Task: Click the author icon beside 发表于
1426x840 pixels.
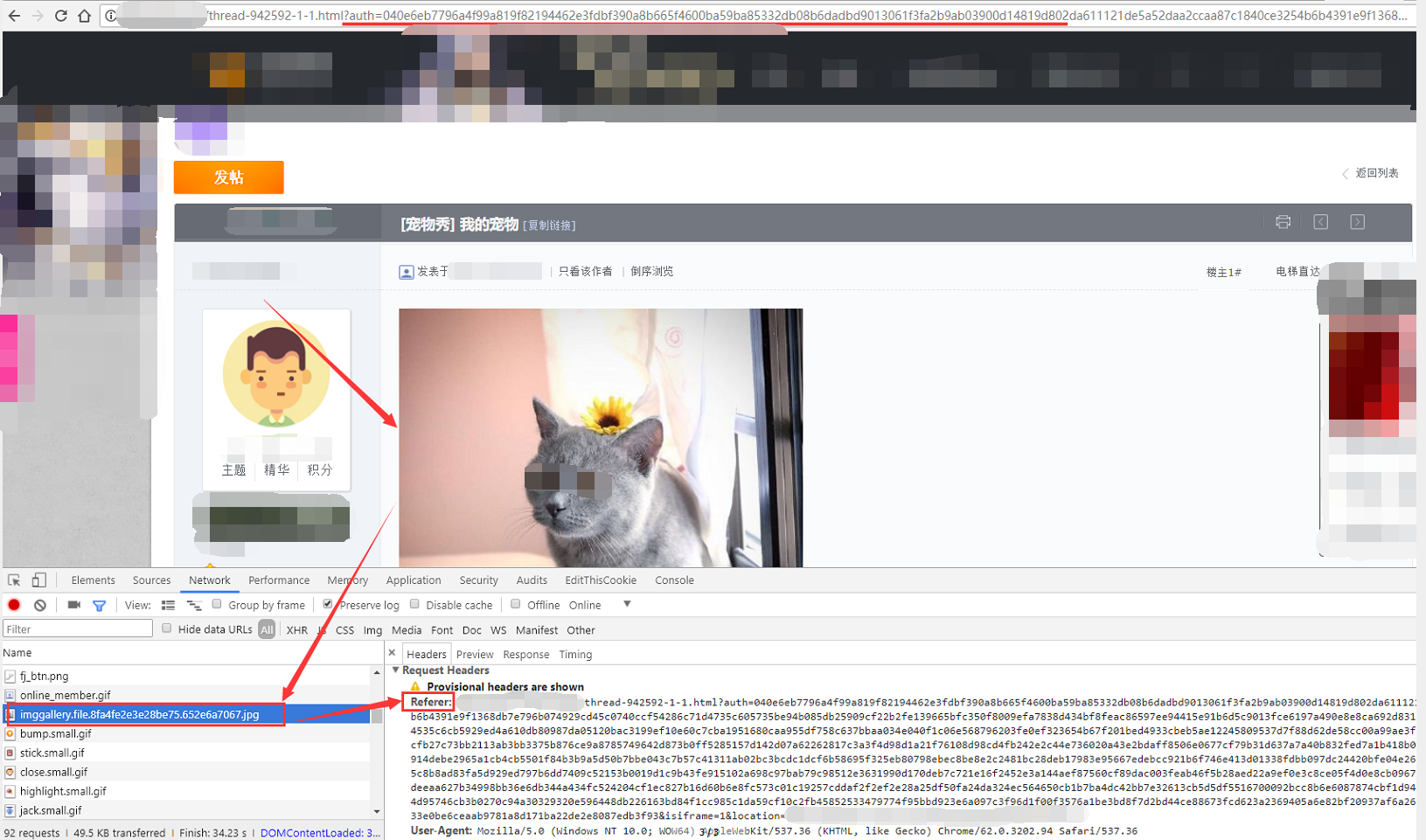Action: click(x=406, y=272)
